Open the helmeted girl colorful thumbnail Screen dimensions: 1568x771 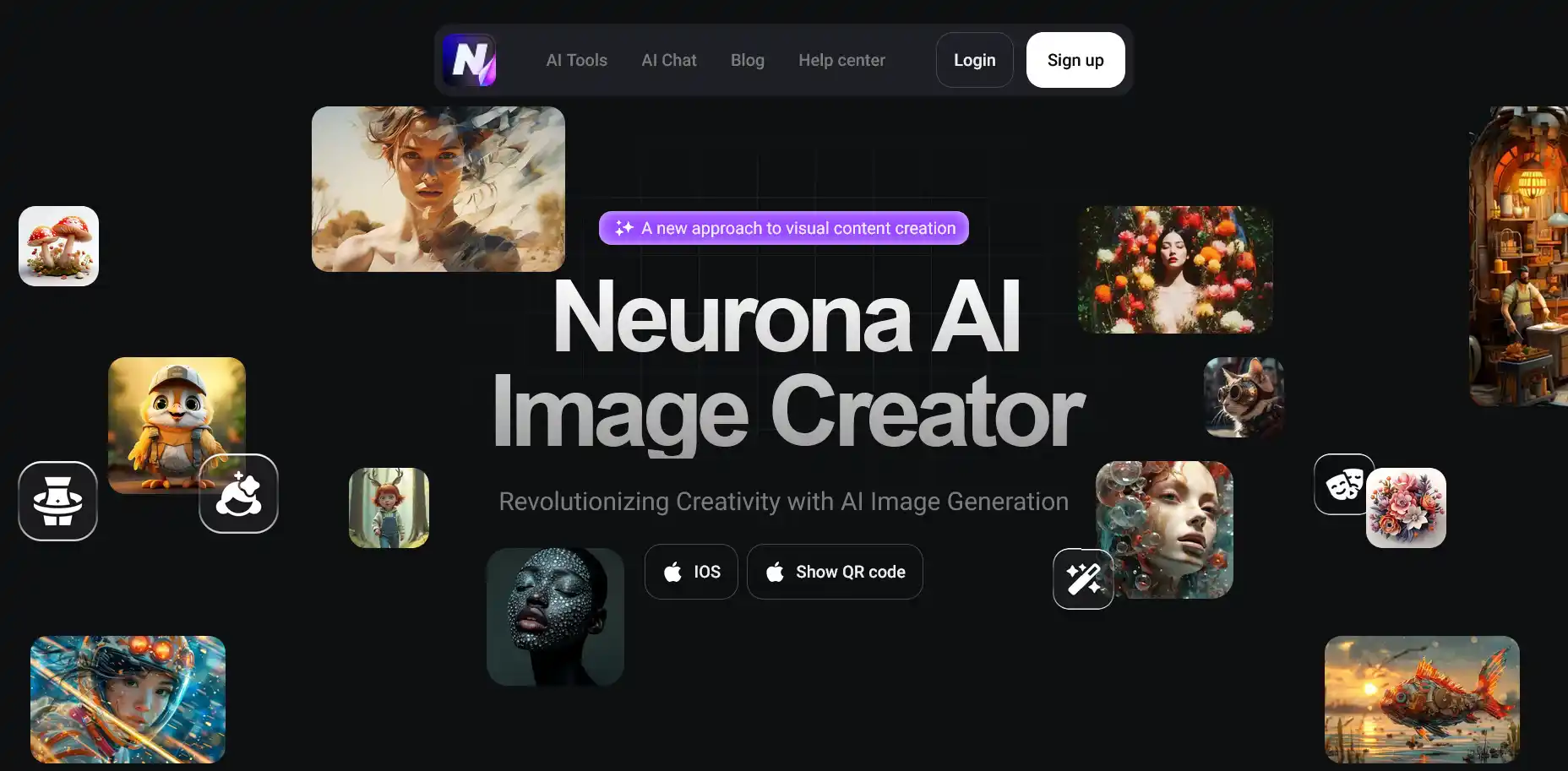pos(128,699)
